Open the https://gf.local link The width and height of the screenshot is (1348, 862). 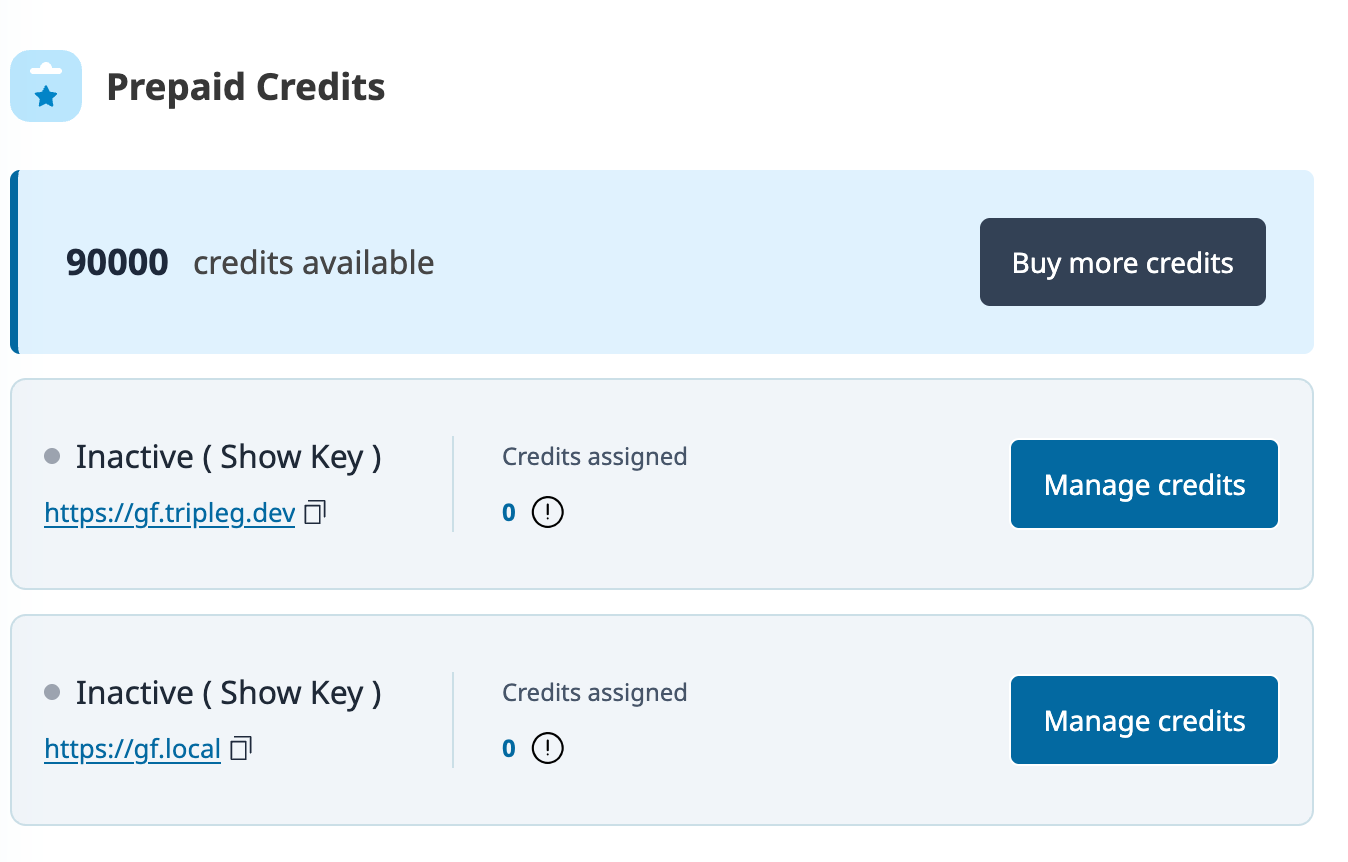tap(132, 749)
